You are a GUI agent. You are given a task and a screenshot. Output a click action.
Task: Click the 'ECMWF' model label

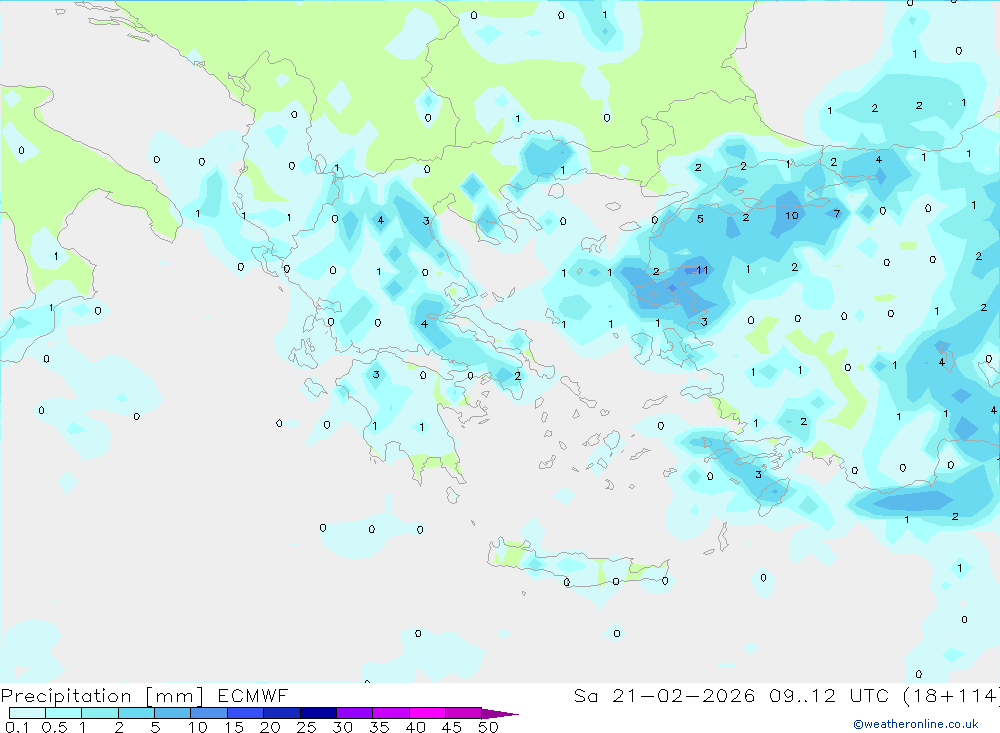point(253,695)
